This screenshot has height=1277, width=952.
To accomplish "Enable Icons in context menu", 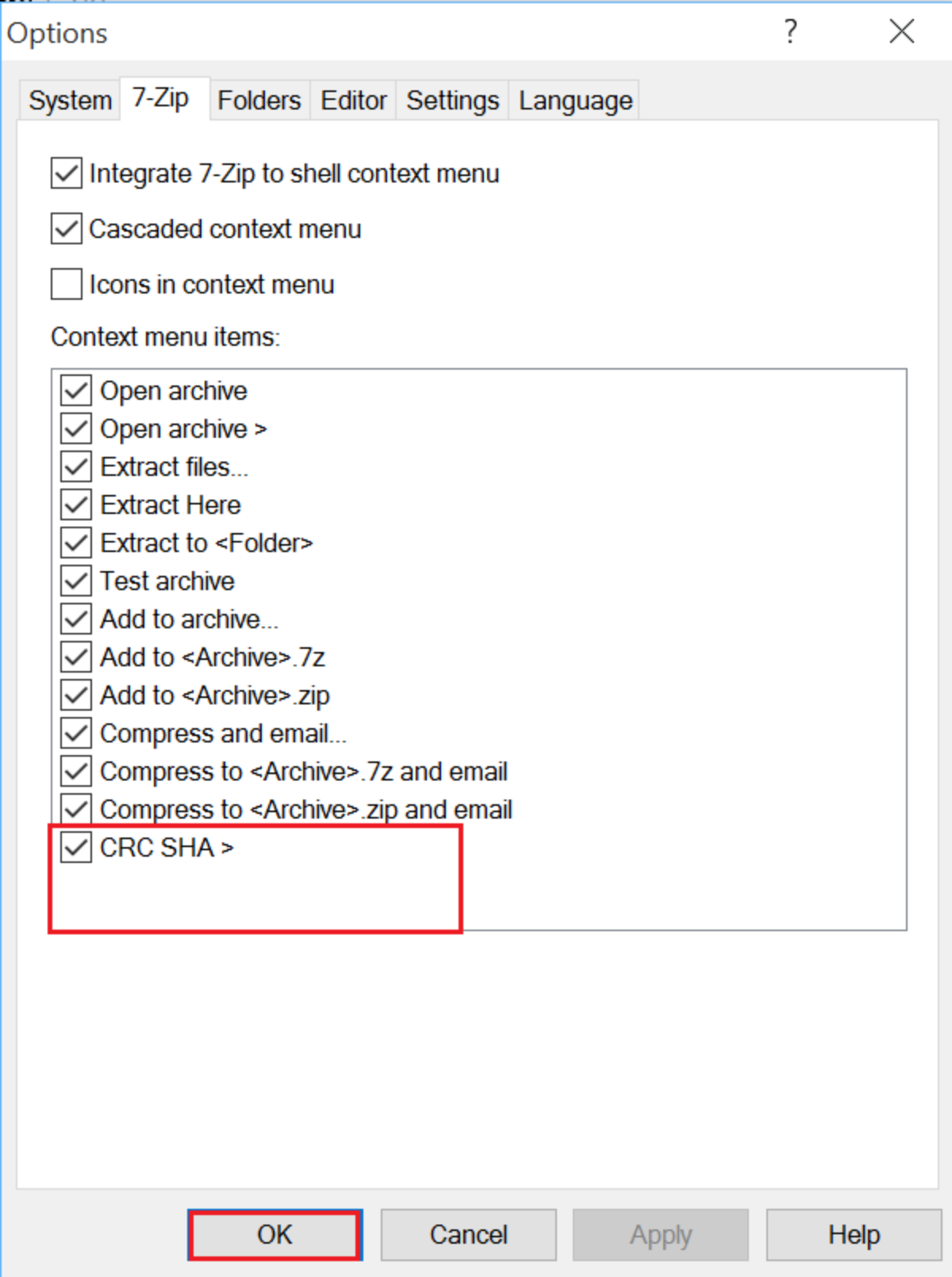I will pos(67,284).
